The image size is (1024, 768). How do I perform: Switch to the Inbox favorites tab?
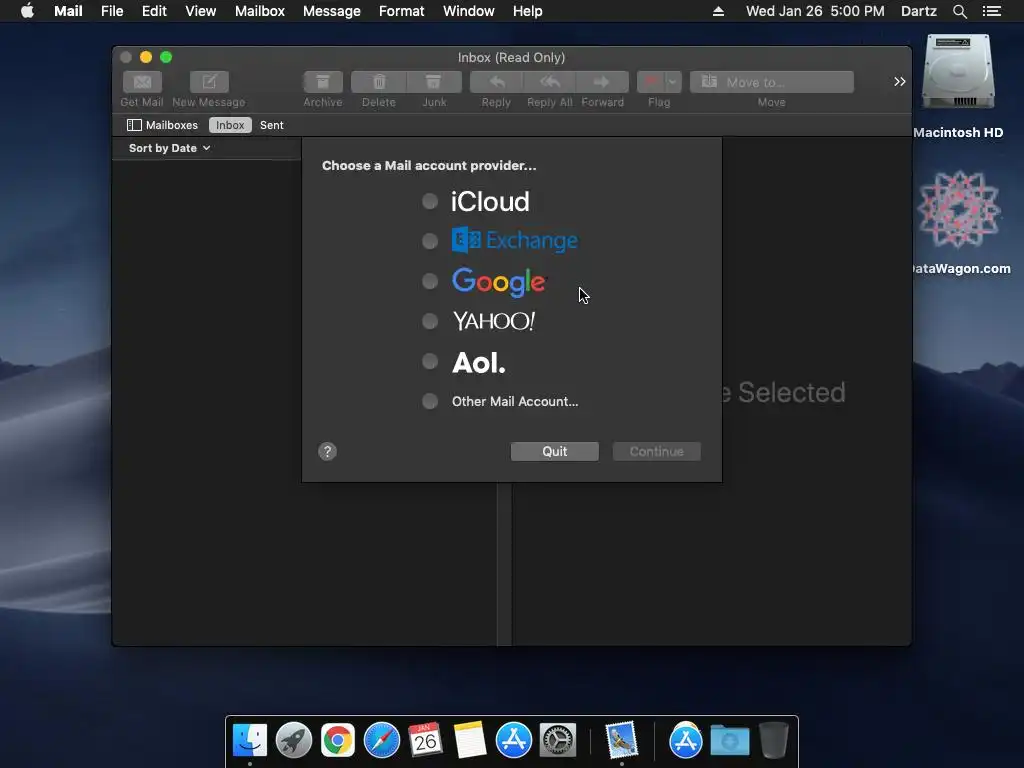[x=230, y=125]
